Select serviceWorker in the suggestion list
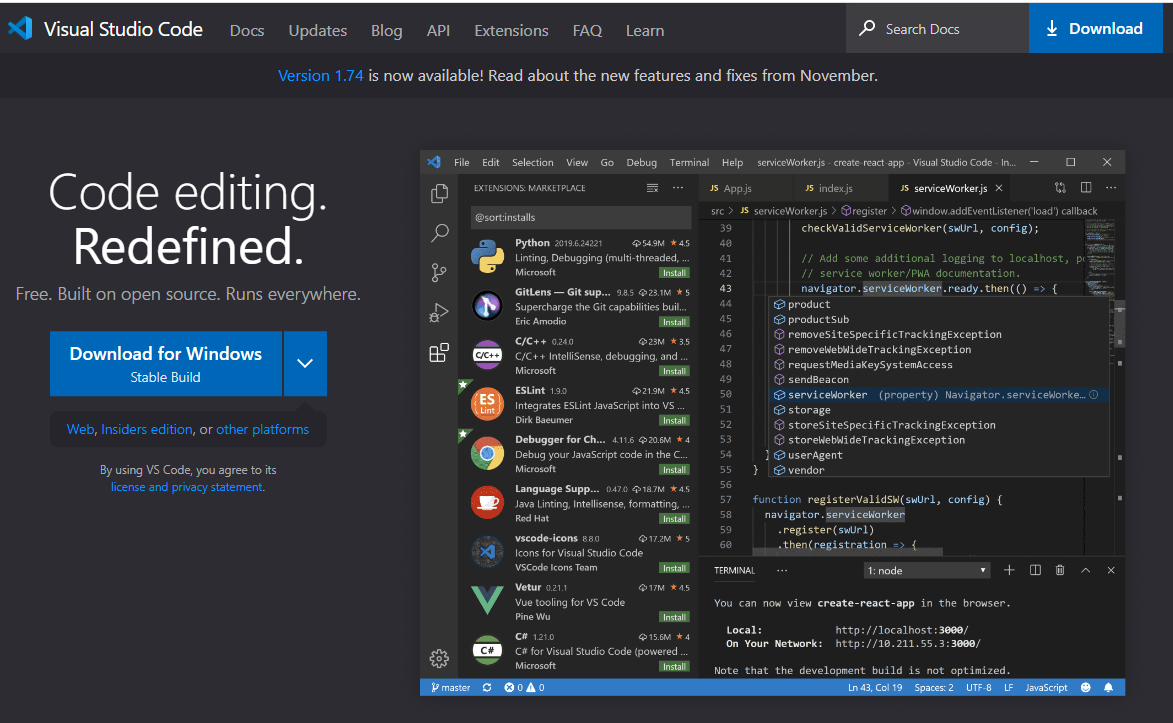 pyautogui.click(x=938, y=394)
